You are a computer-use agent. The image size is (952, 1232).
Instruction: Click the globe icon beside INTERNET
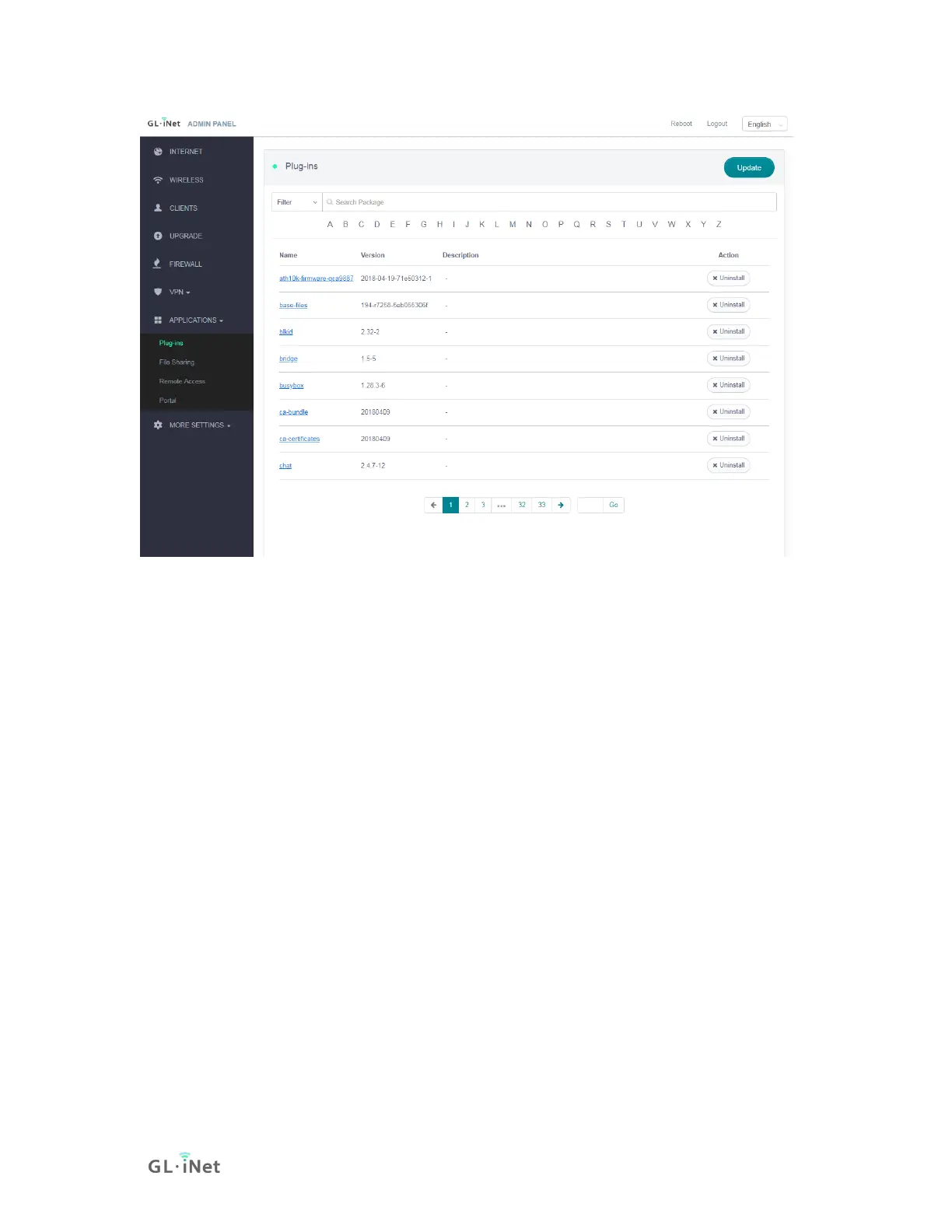(x=158, y=152)
